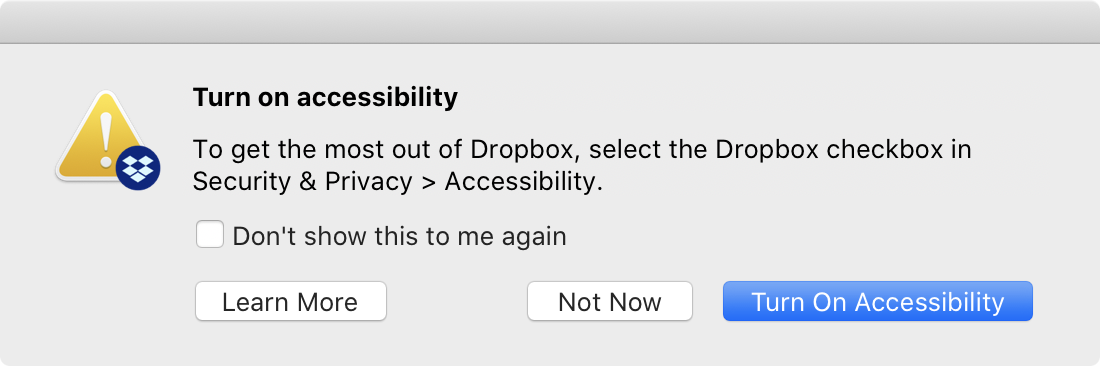
Task: Click the word 'Accessibility.' in the description
Action: 524,182
